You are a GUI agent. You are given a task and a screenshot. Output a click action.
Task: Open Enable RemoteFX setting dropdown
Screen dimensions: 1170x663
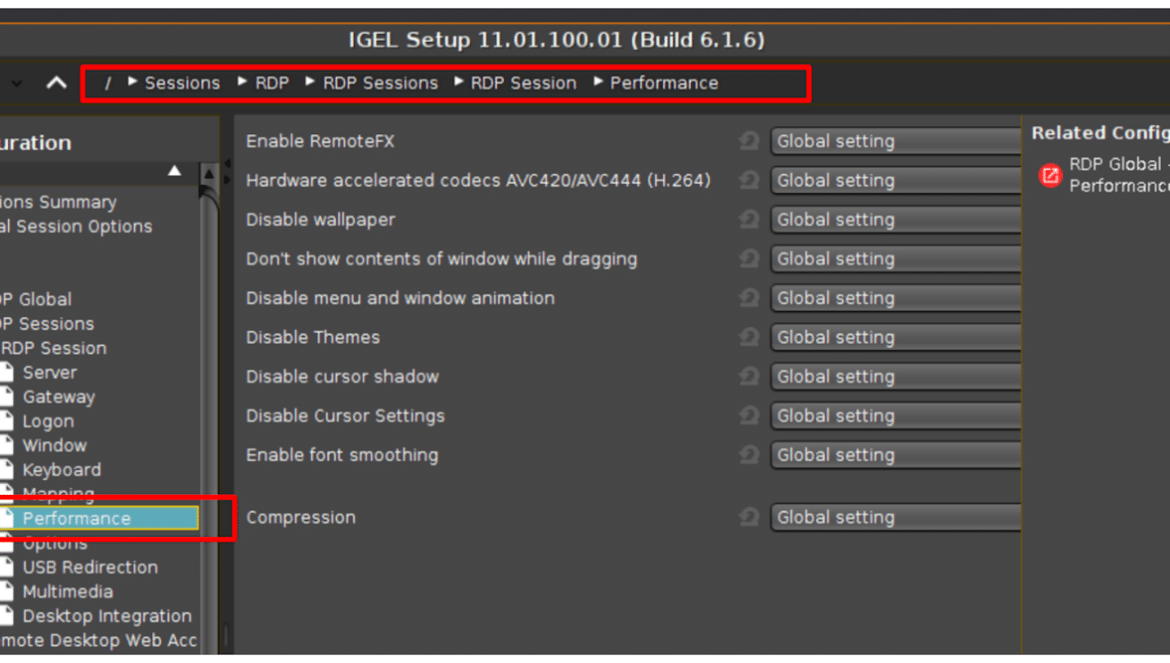tap(895, 141)
